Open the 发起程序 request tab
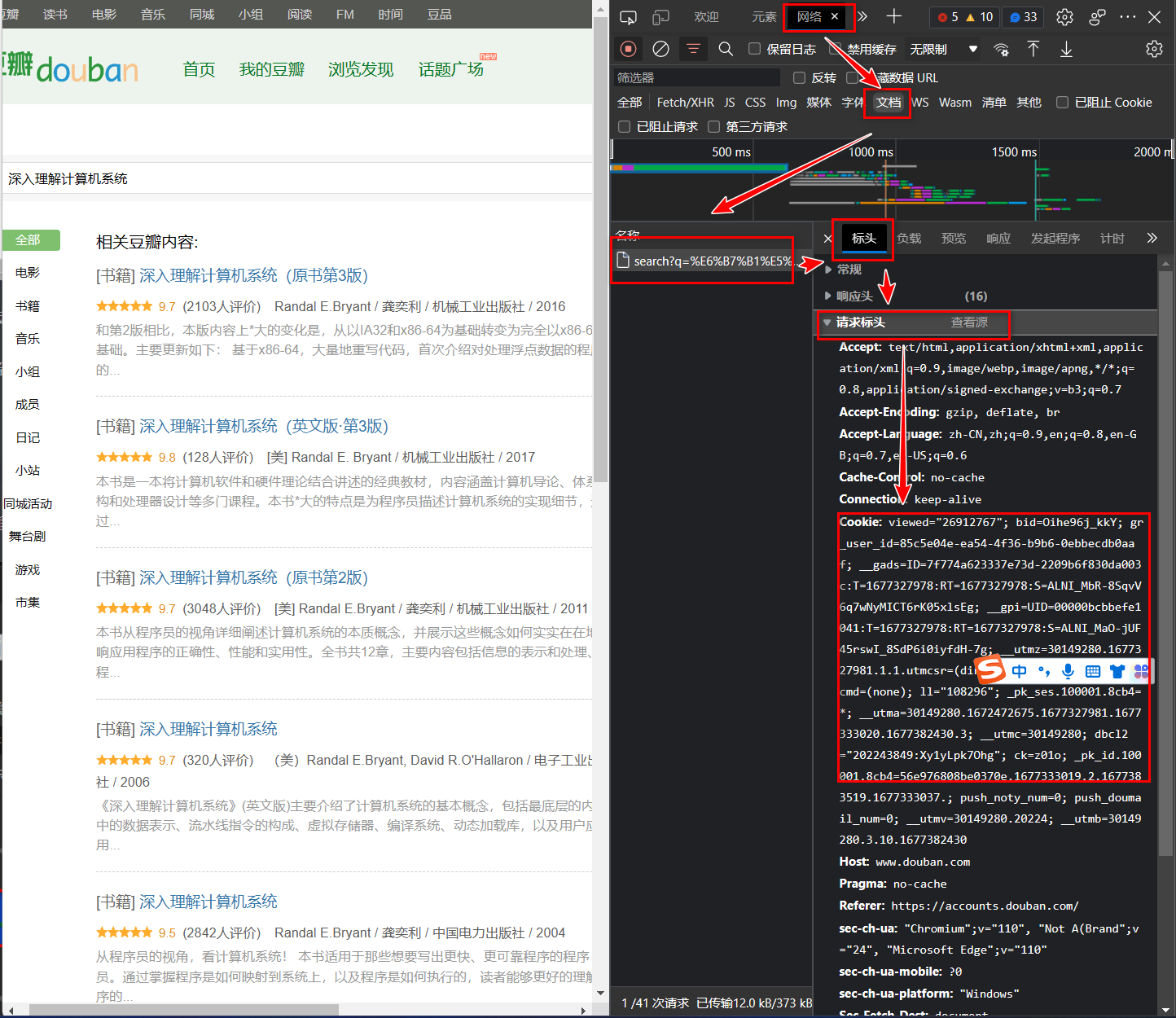The height and width of the screenshot is (1018, 1176). tap(1055, 238)
